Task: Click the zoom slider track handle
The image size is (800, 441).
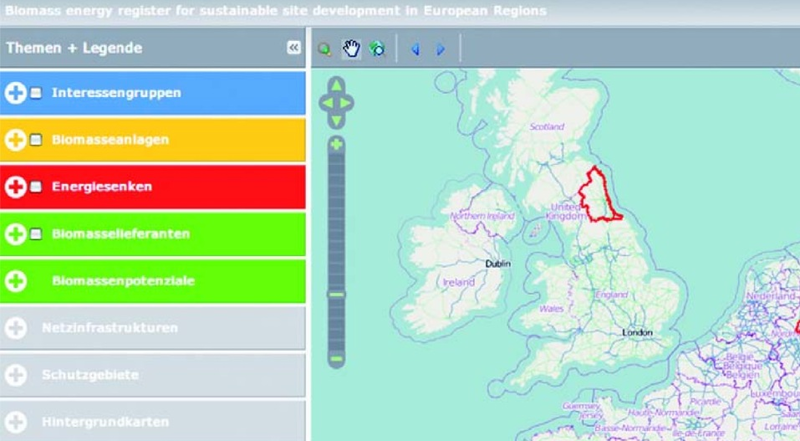Action: [x=337, y=295]
